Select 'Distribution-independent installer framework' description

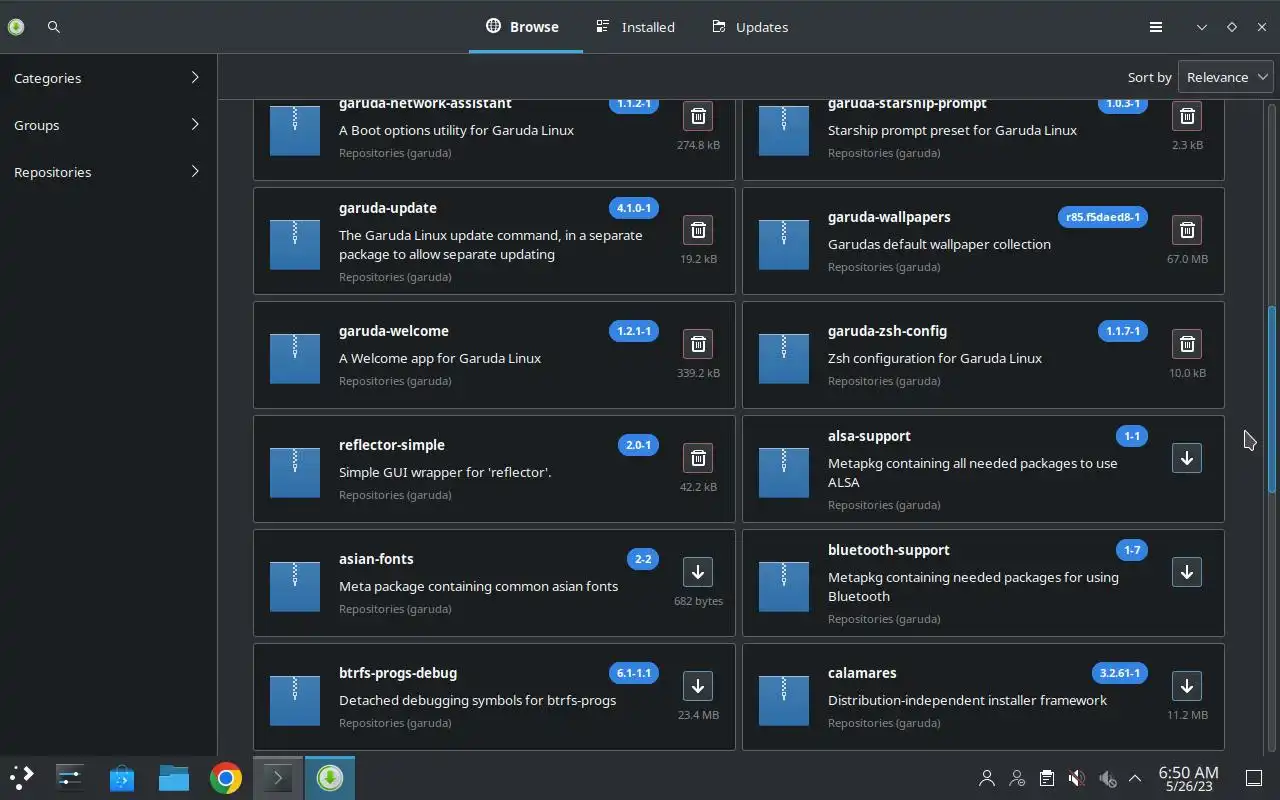967,700
